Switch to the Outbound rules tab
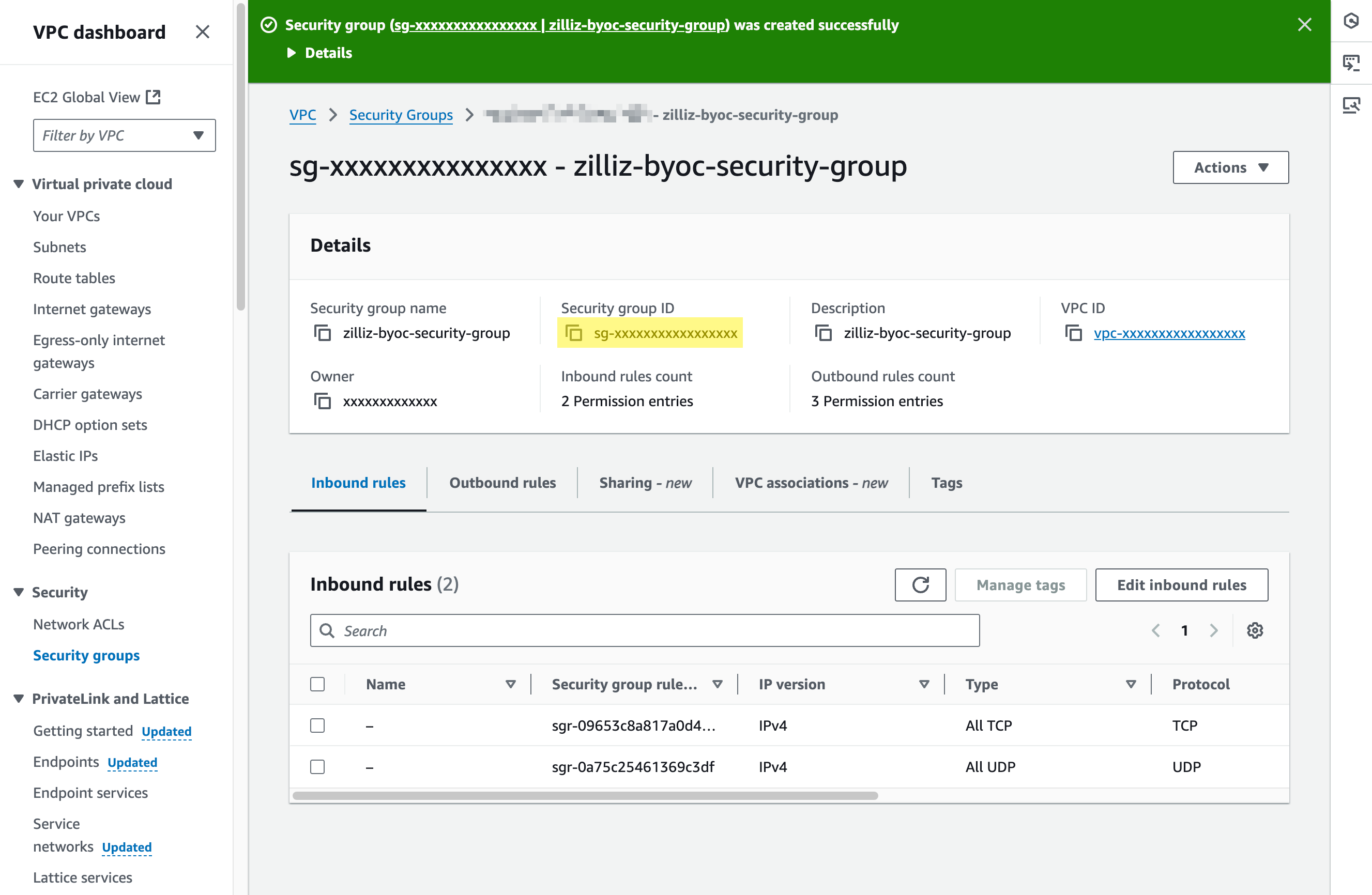1372x895 pixels. (x=502, y=483)
